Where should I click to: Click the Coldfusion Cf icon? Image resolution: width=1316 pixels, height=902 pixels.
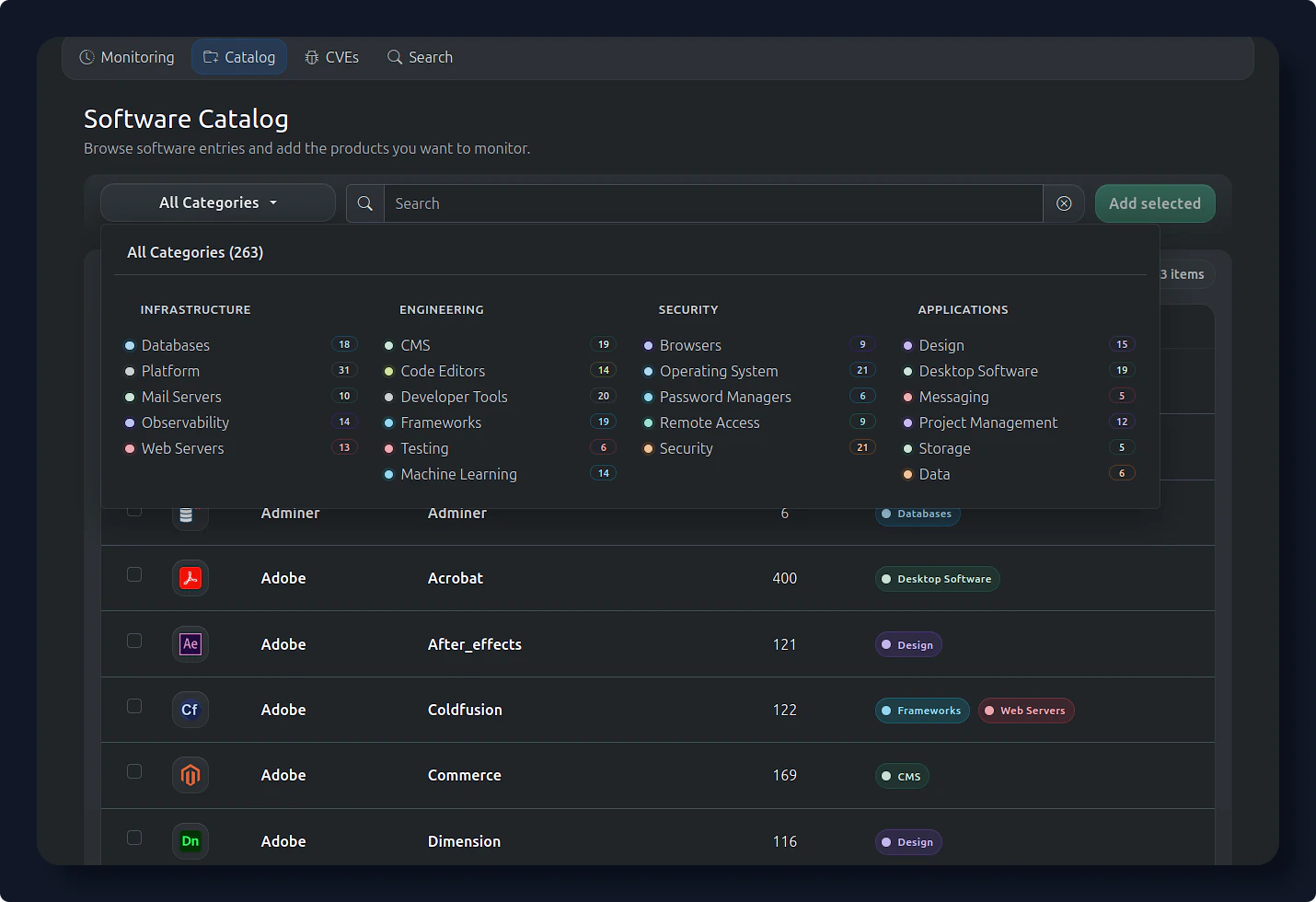click(x=190, y=710)
